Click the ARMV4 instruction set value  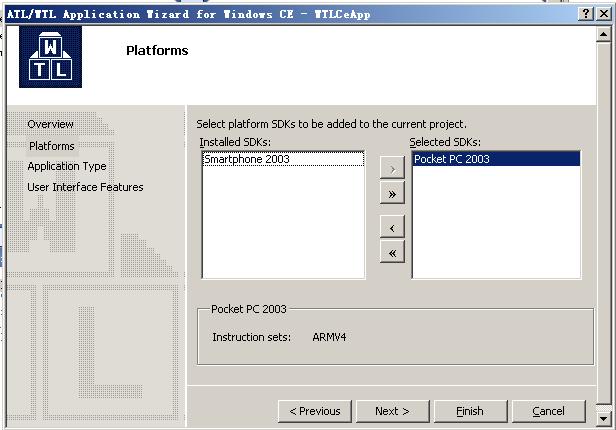click(x=329, y=337)
